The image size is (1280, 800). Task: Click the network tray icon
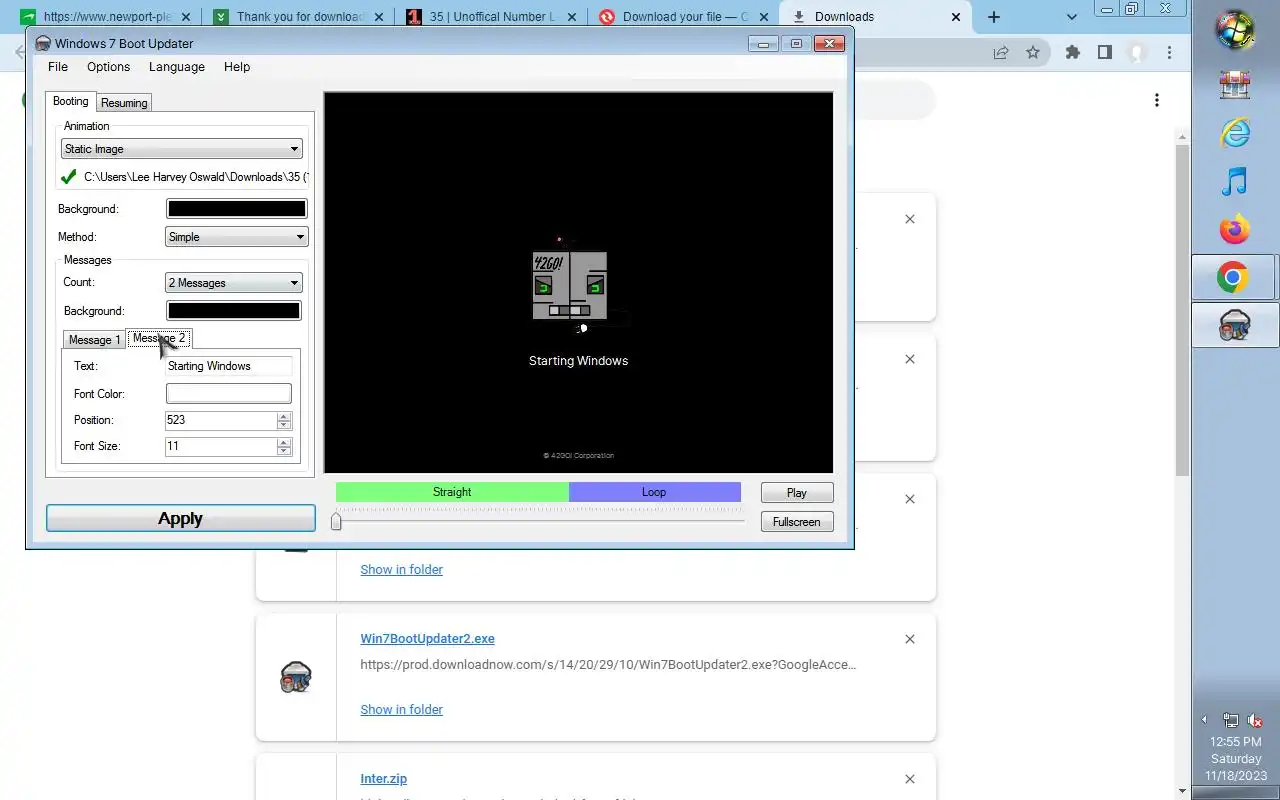coord(1231,720)
